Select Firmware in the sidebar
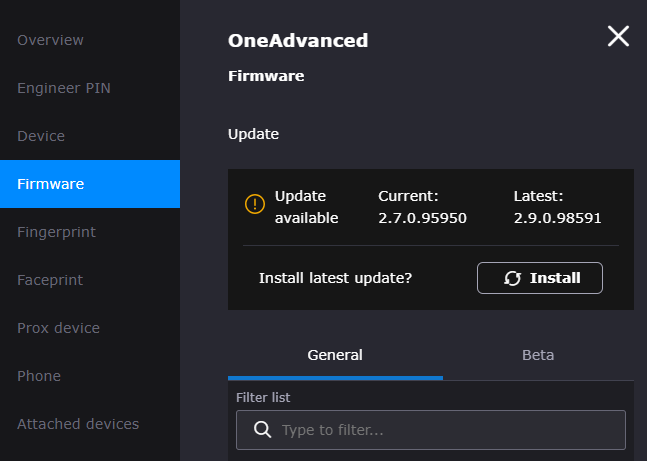 [51, 184]
